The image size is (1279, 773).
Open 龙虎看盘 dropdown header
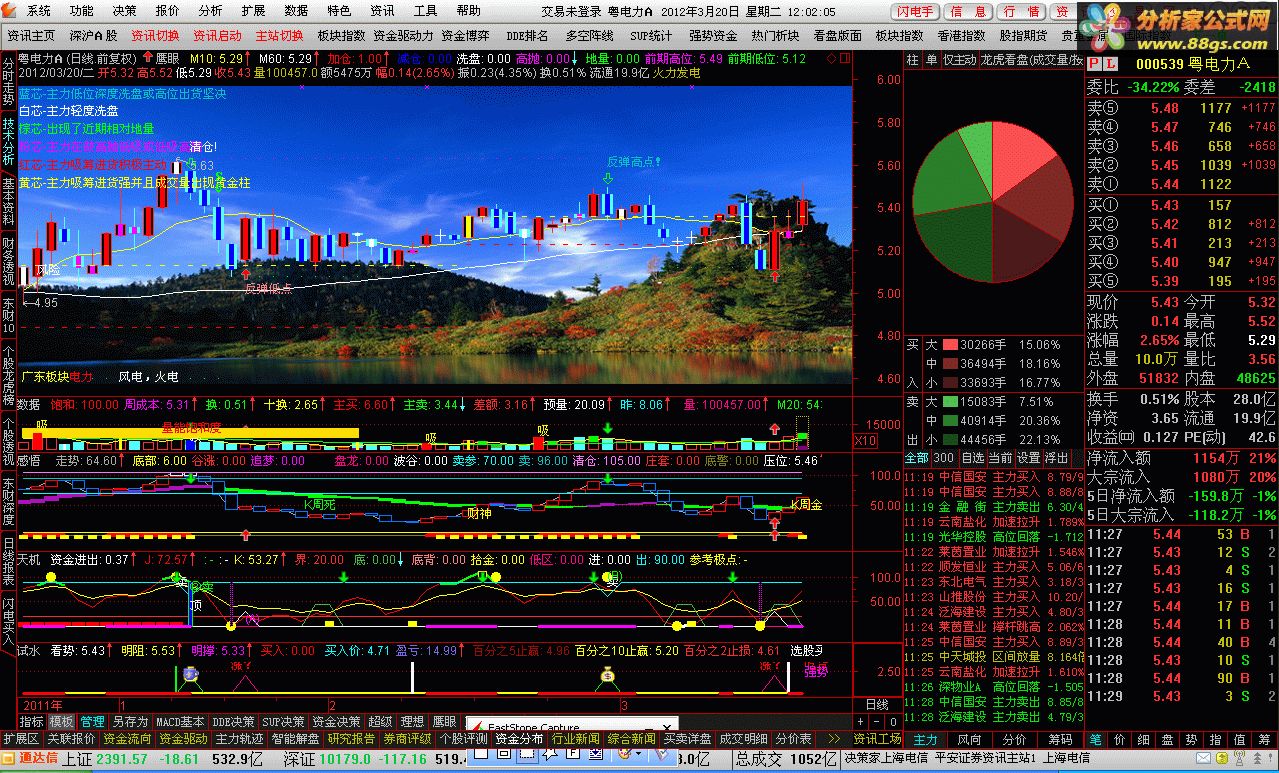[x=1031, y=60]
